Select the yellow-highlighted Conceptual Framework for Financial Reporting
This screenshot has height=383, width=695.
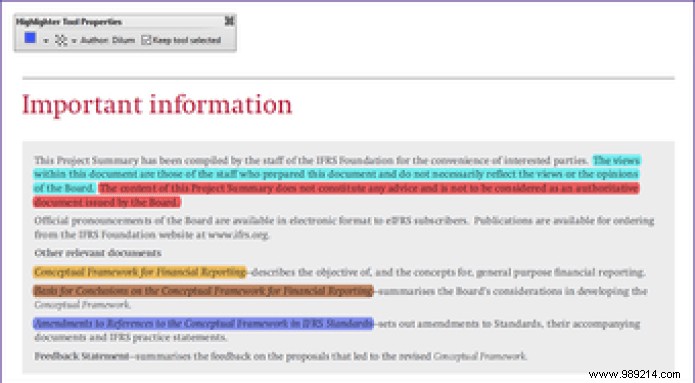tap(140, 272)
